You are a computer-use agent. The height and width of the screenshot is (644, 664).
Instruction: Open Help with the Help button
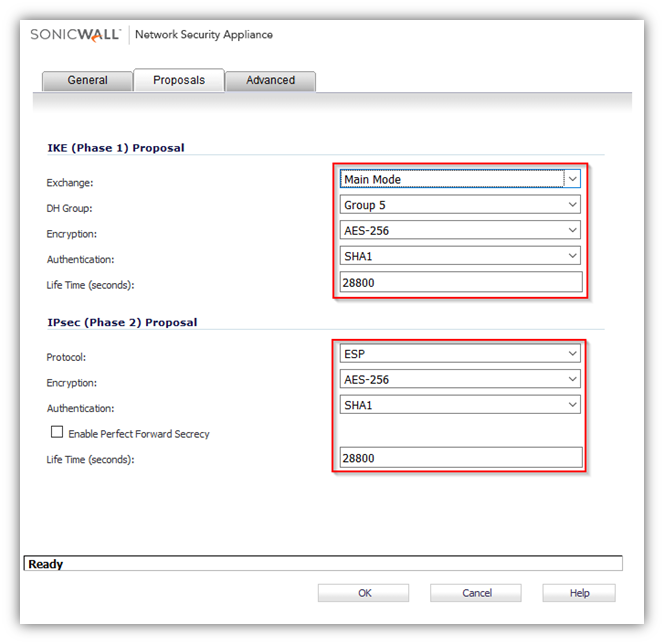pyautogui.click(x=579, y=593)
